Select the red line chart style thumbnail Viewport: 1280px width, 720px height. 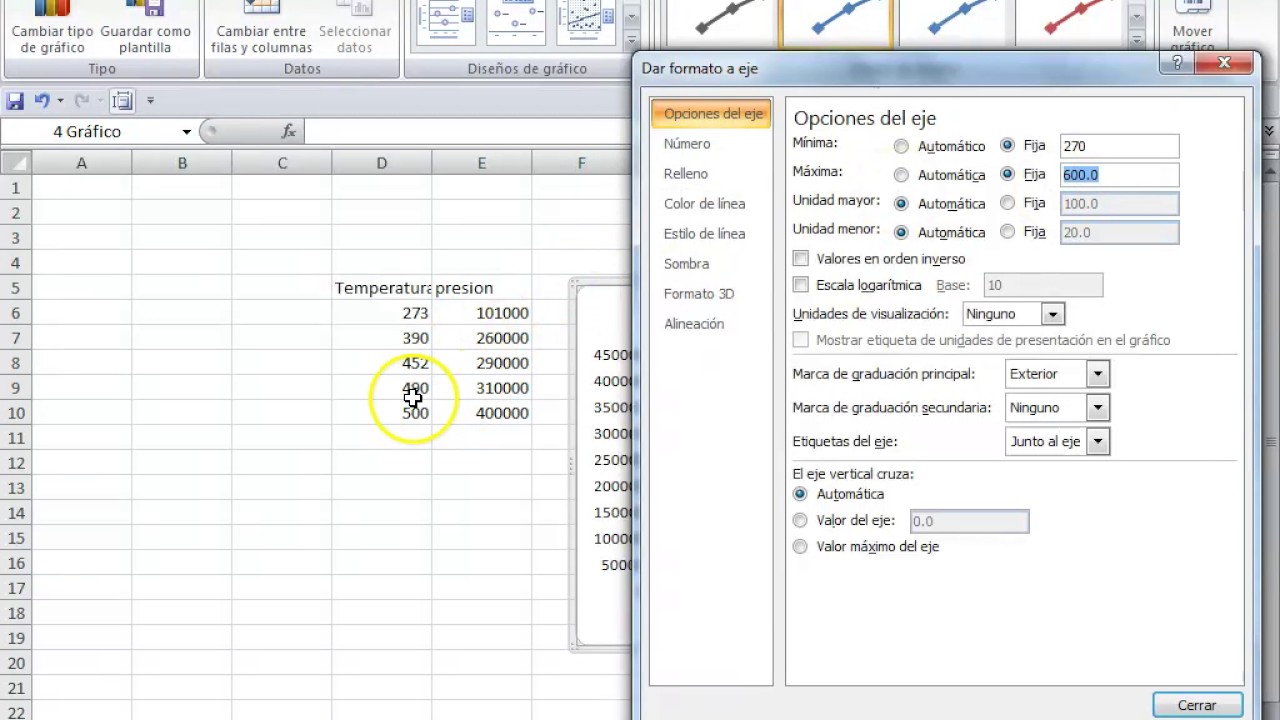(x=1079, y=22)
